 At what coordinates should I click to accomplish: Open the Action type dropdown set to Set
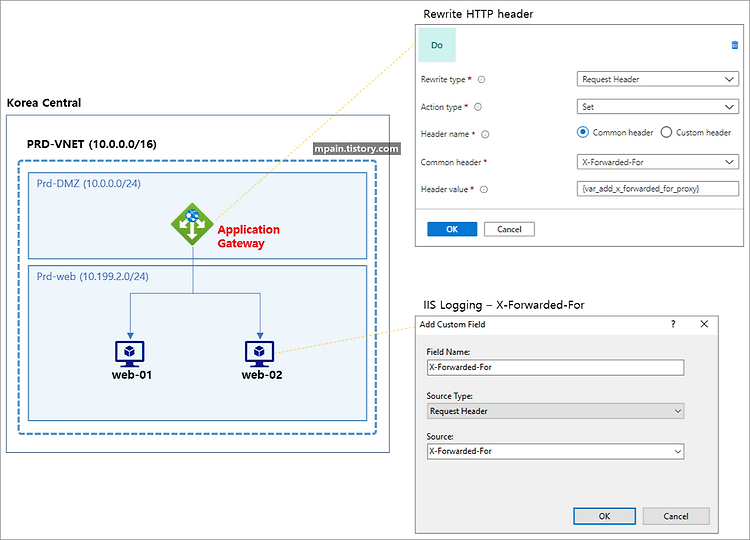point(658,107)
